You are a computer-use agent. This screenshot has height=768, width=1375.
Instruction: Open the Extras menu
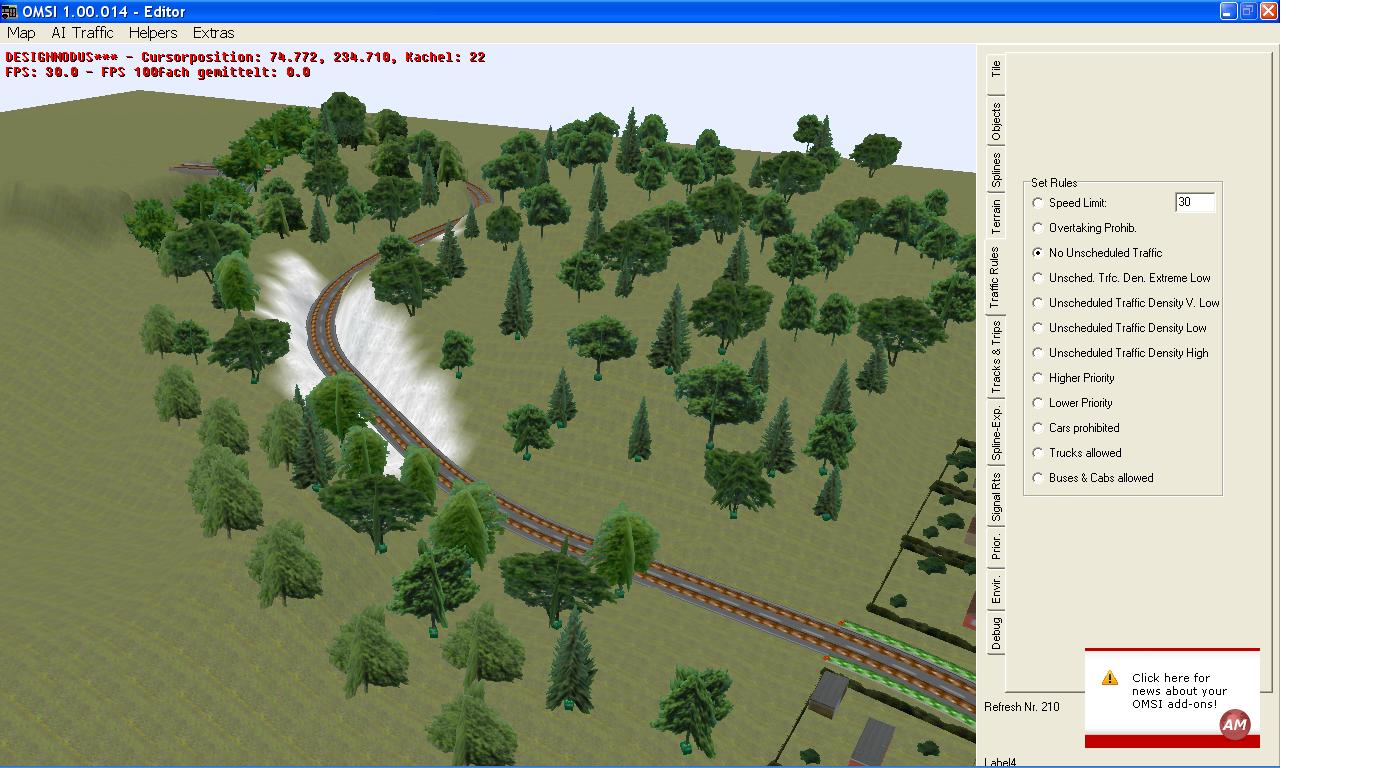pyautogui.click(x=213, y=33)
